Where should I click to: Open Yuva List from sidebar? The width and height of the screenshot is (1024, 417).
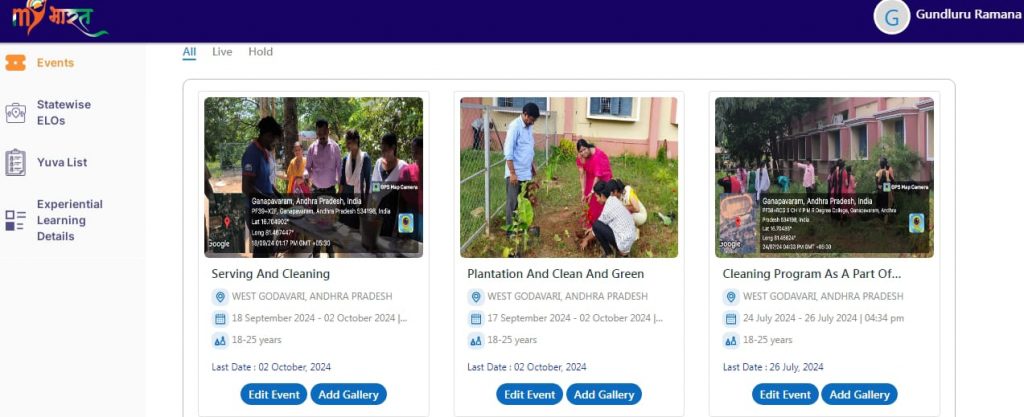62,162
